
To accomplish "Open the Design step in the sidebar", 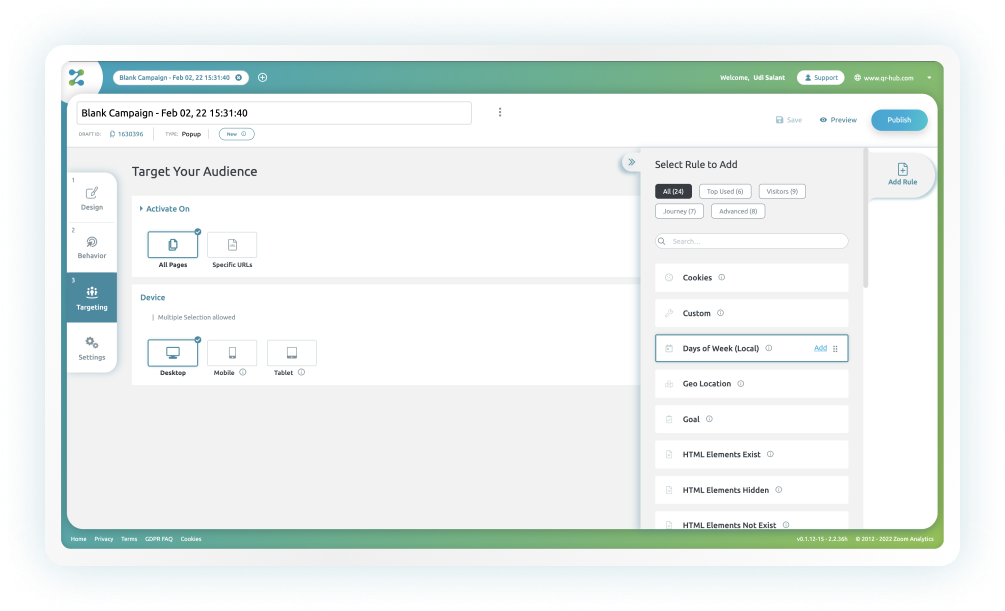I will point(91,197).
